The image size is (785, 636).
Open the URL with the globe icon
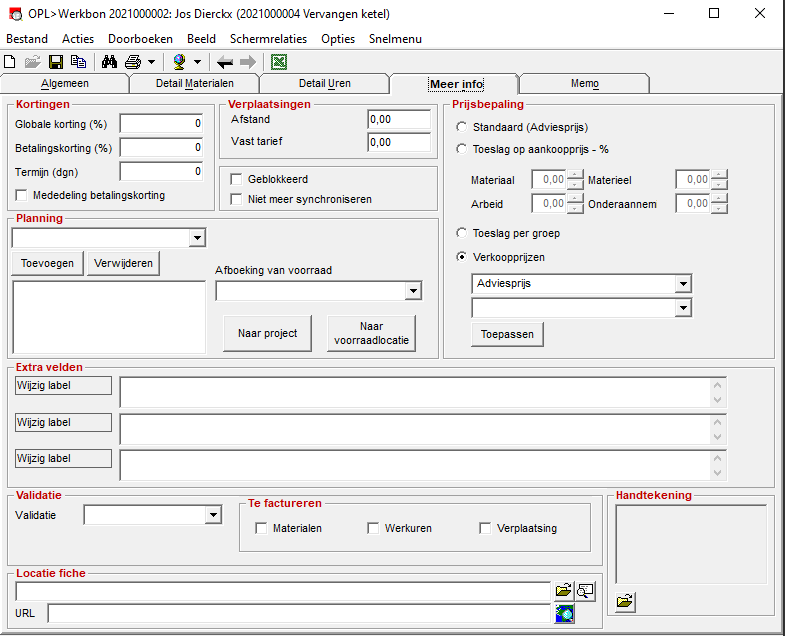(564, 613)
